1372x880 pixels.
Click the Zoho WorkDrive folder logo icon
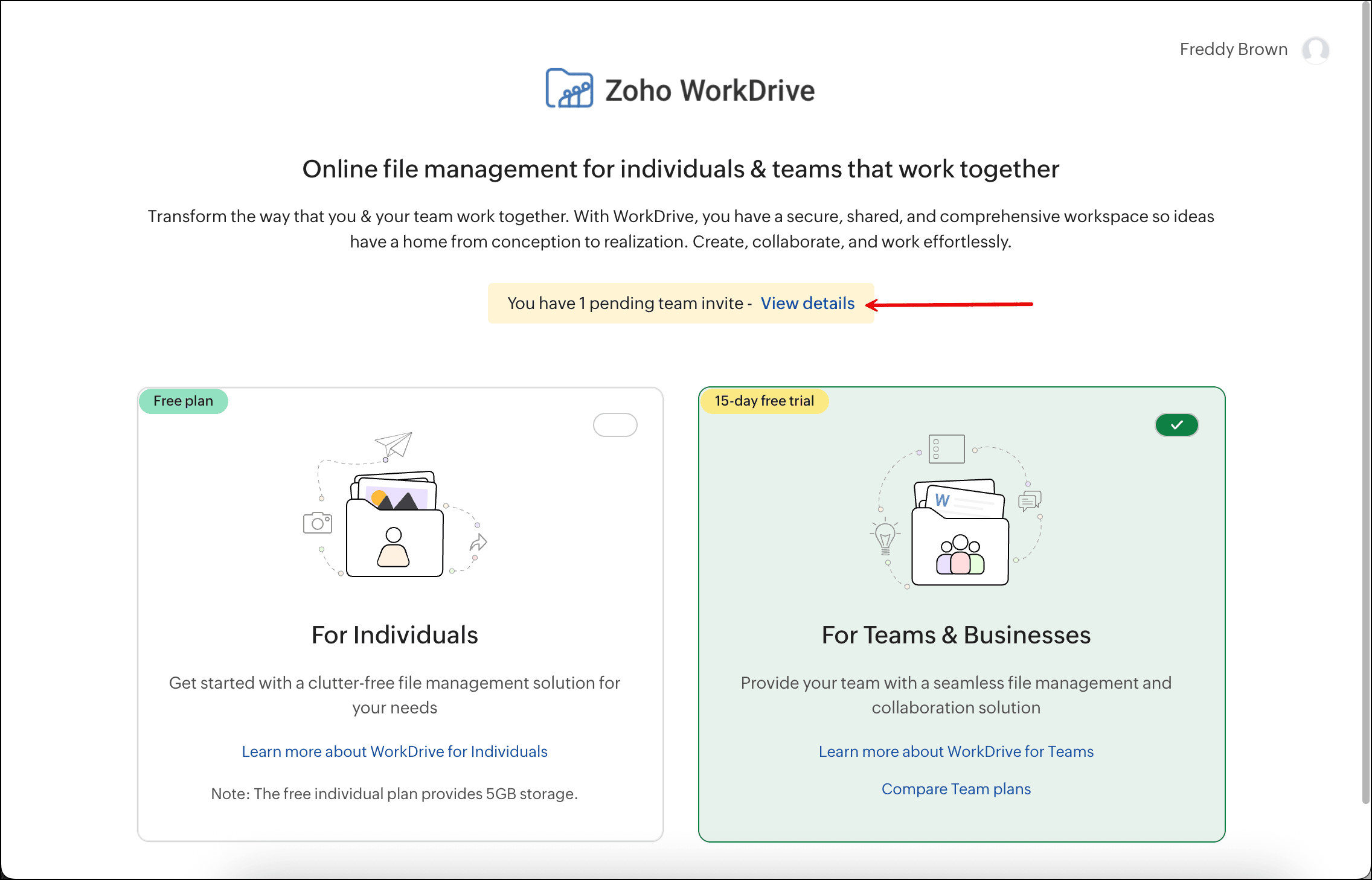point(569,89)
